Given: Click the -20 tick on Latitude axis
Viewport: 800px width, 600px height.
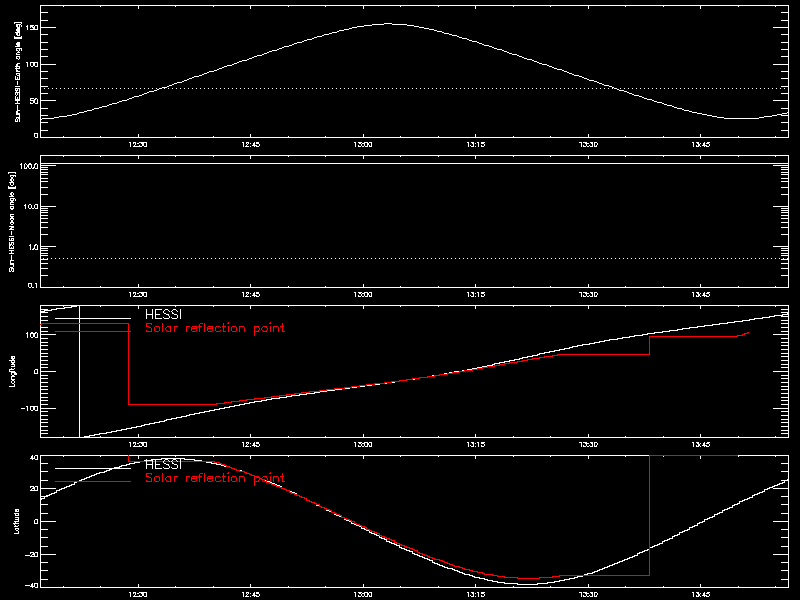Looking at the screenshot, I should pyautogui.click(x=32, y=554).
